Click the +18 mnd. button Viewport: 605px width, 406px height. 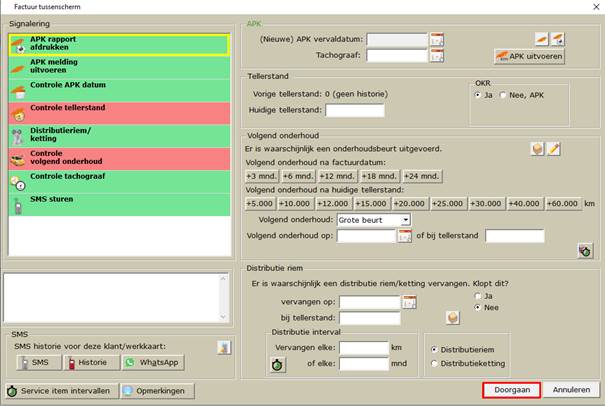[379, 176]
